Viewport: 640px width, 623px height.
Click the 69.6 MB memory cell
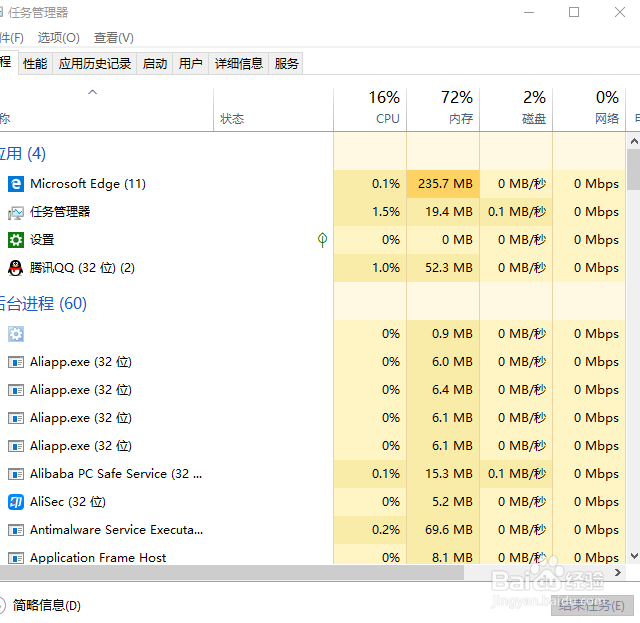(x=443, y=530)
